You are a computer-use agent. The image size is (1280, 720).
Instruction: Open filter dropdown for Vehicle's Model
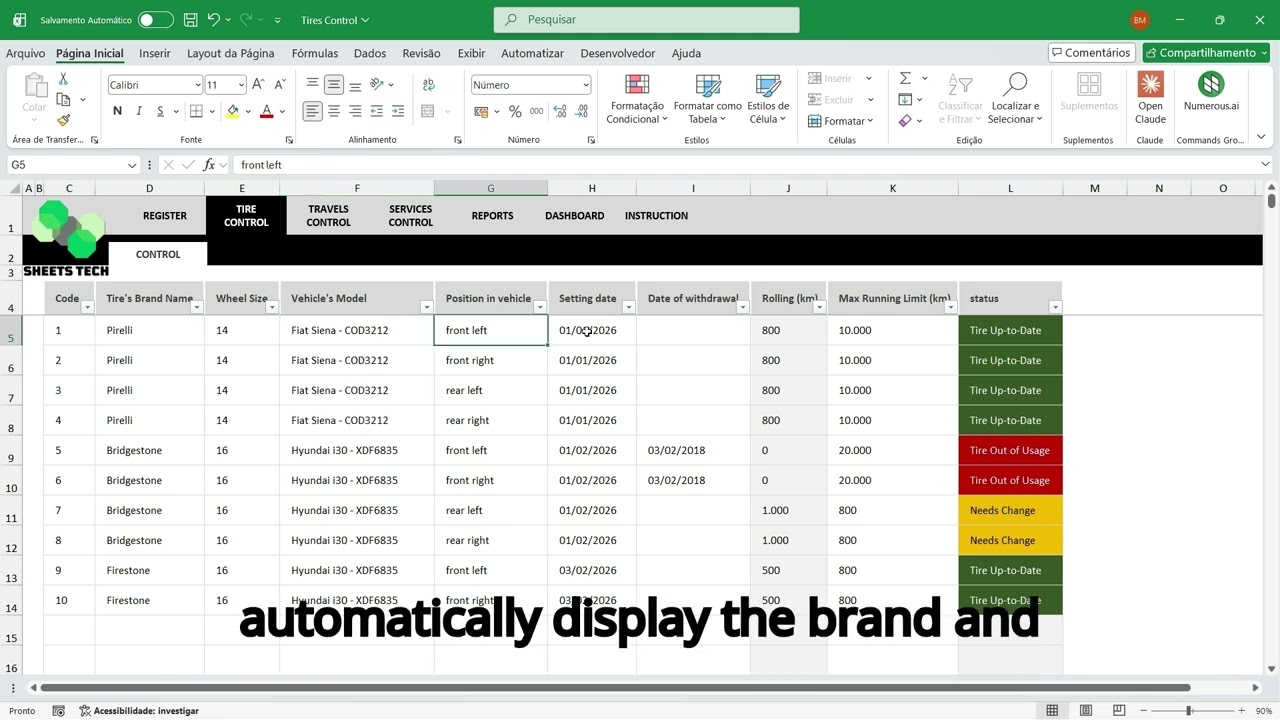coord(427,307)
